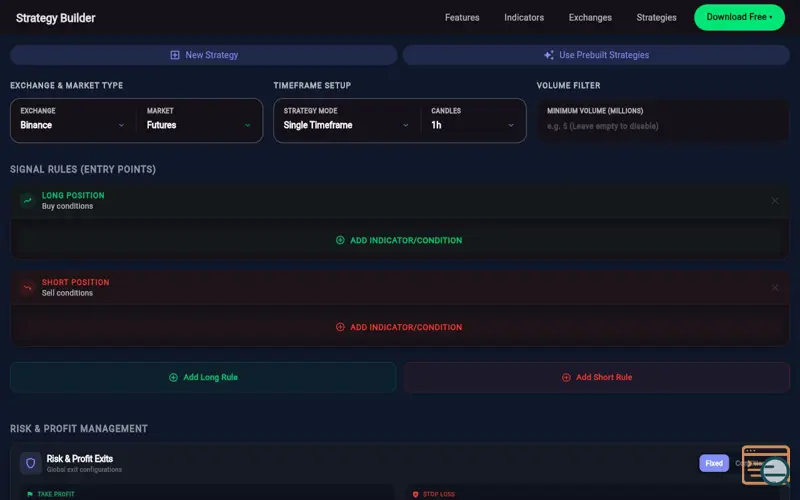The width and height of the screenshot is (800, 500).
Task: Select the Fixed exit mode toggle
Action: point(714,463)
